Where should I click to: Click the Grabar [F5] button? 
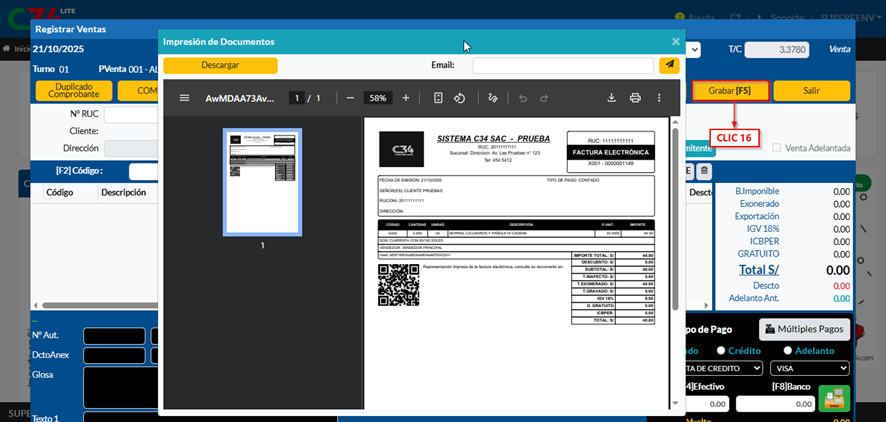[x=730, y=90]
